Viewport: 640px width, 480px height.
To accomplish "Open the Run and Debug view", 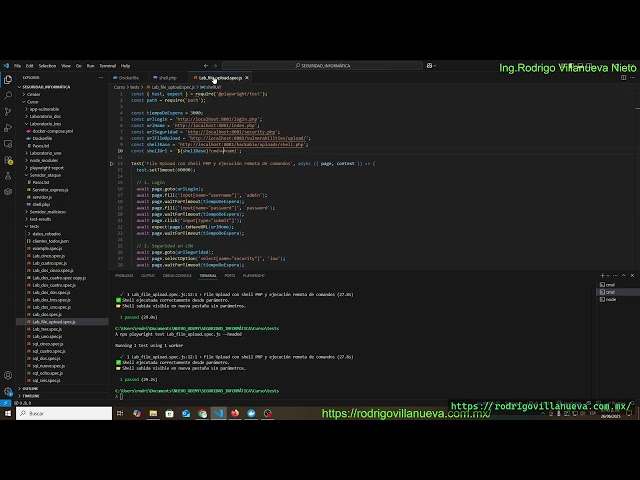I will pos(8,128).
